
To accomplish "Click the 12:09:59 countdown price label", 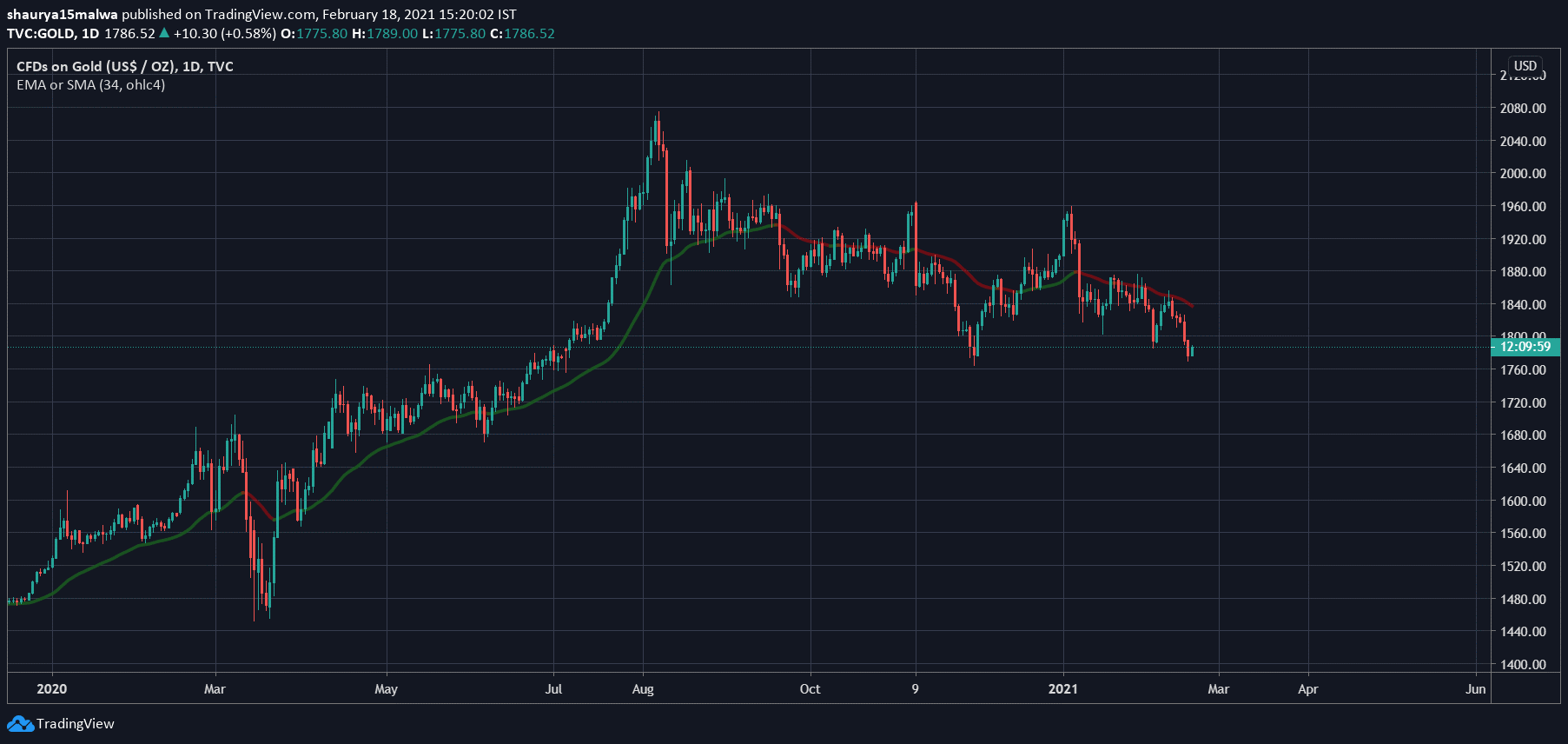I will pyautogui.click(x=1525, y=347).
